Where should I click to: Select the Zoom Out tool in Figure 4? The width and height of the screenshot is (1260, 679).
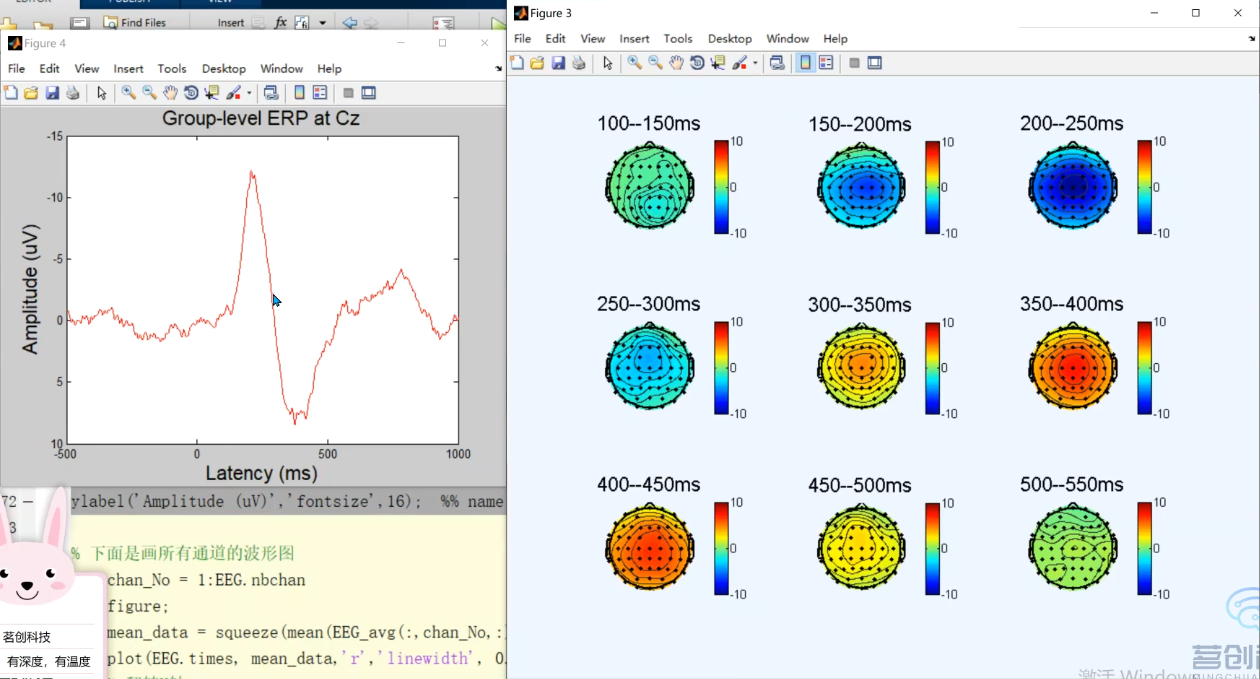[149, 93]
